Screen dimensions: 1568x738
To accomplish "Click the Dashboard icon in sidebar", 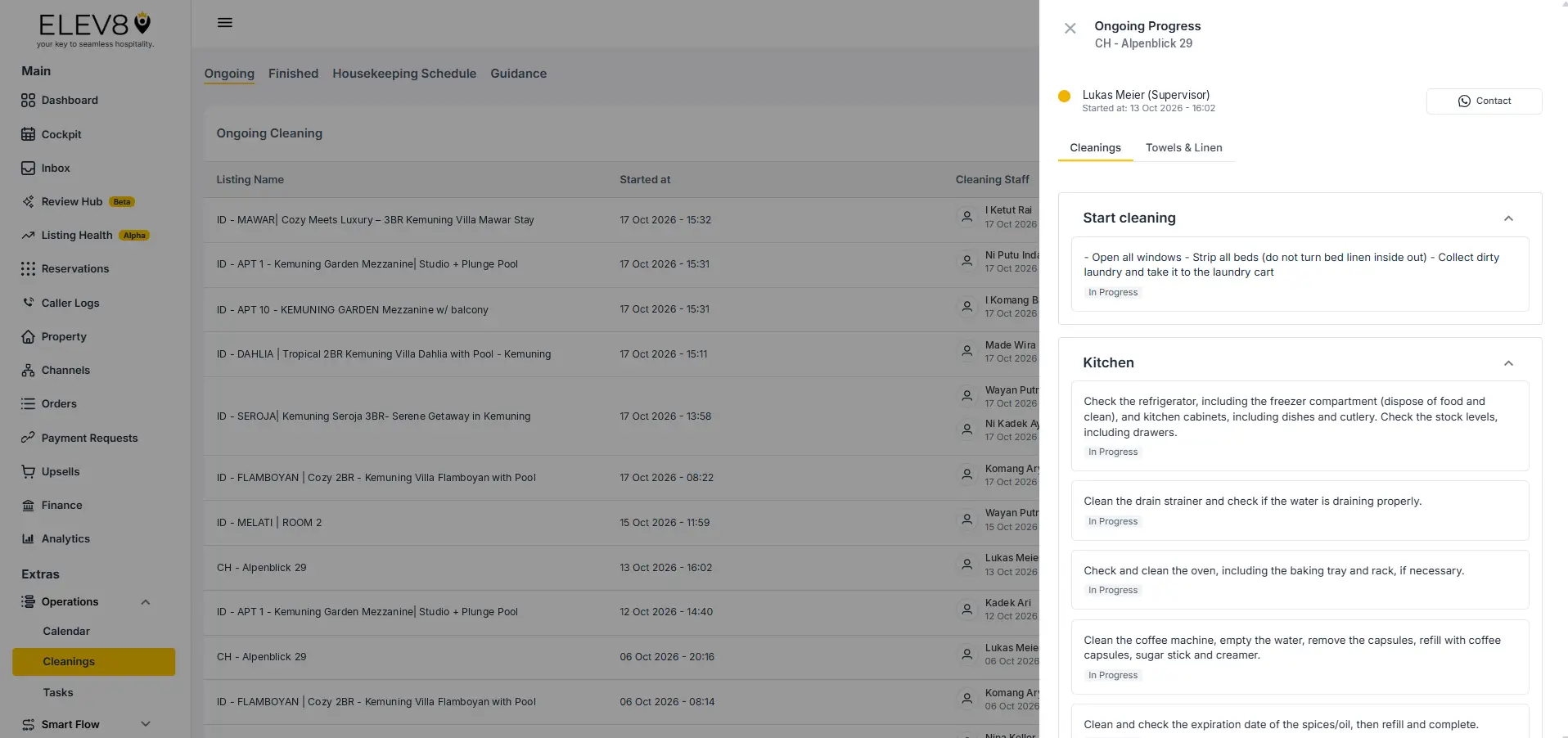I will tap(28, 101).
